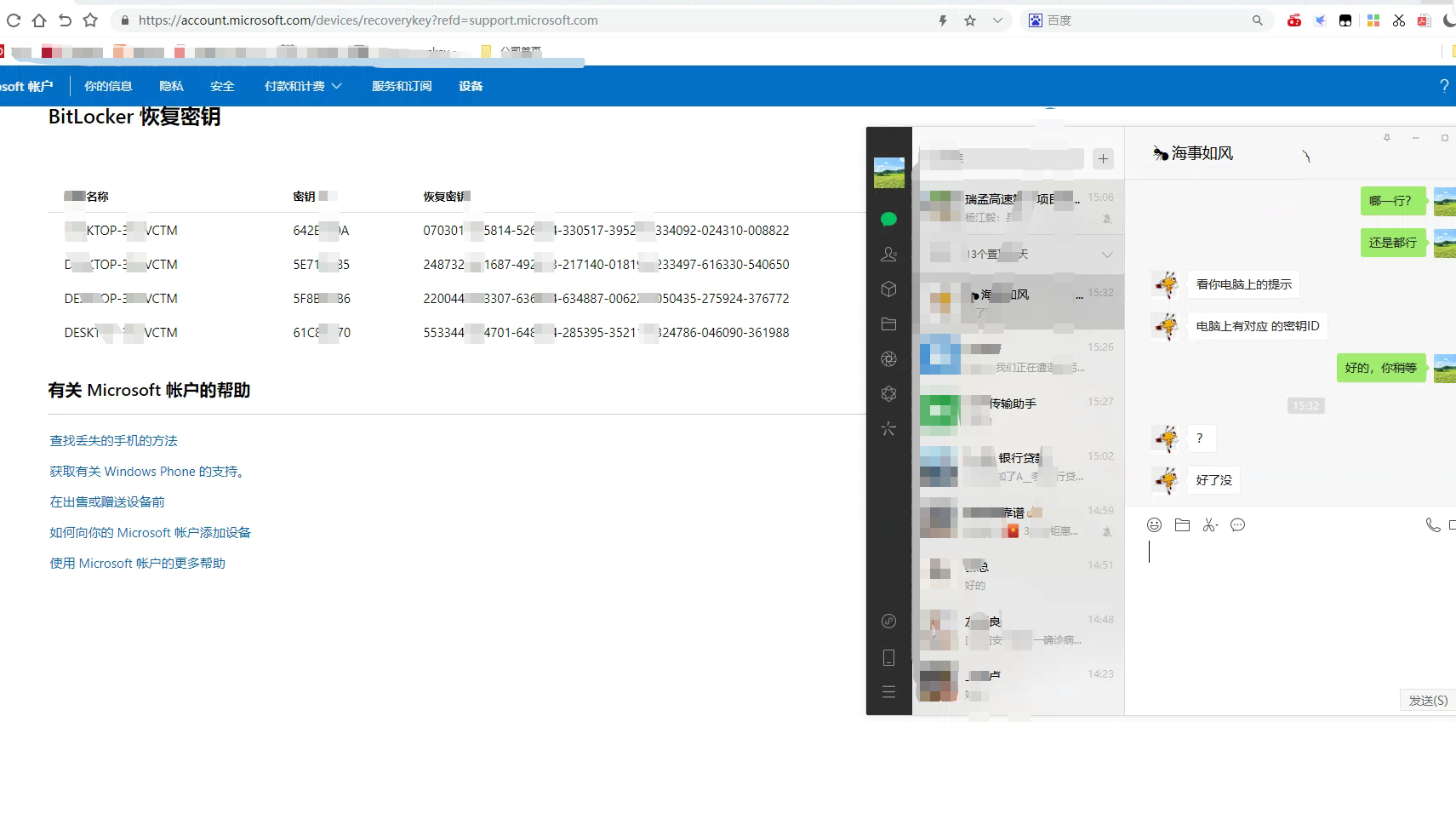Select recovery key starting with 070301

tap(606, 231)
